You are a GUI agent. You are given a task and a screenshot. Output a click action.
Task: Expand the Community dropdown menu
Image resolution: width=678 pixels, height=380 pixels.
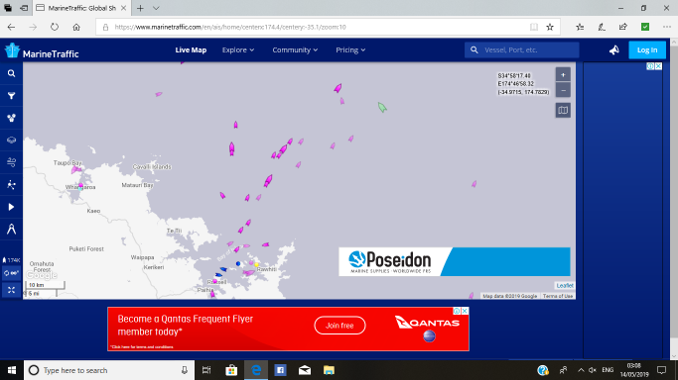(295, 50)
